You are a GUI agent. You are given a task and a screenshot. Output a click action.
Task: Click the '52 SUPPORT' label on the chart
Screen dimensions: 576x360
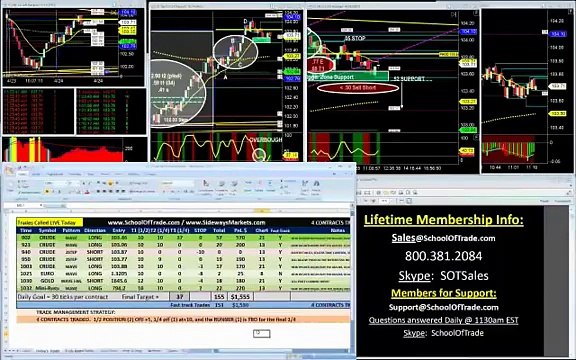coord(409,79)
